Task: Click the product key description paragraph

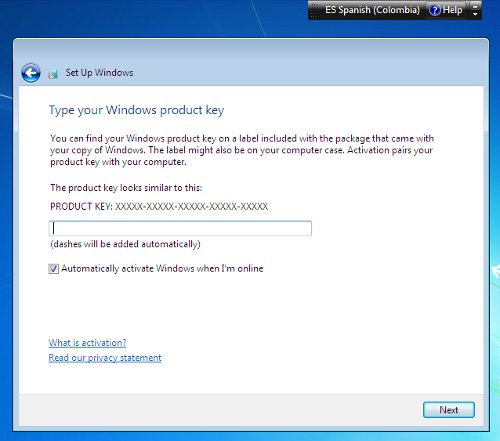Action: click(x=242, y=150)
